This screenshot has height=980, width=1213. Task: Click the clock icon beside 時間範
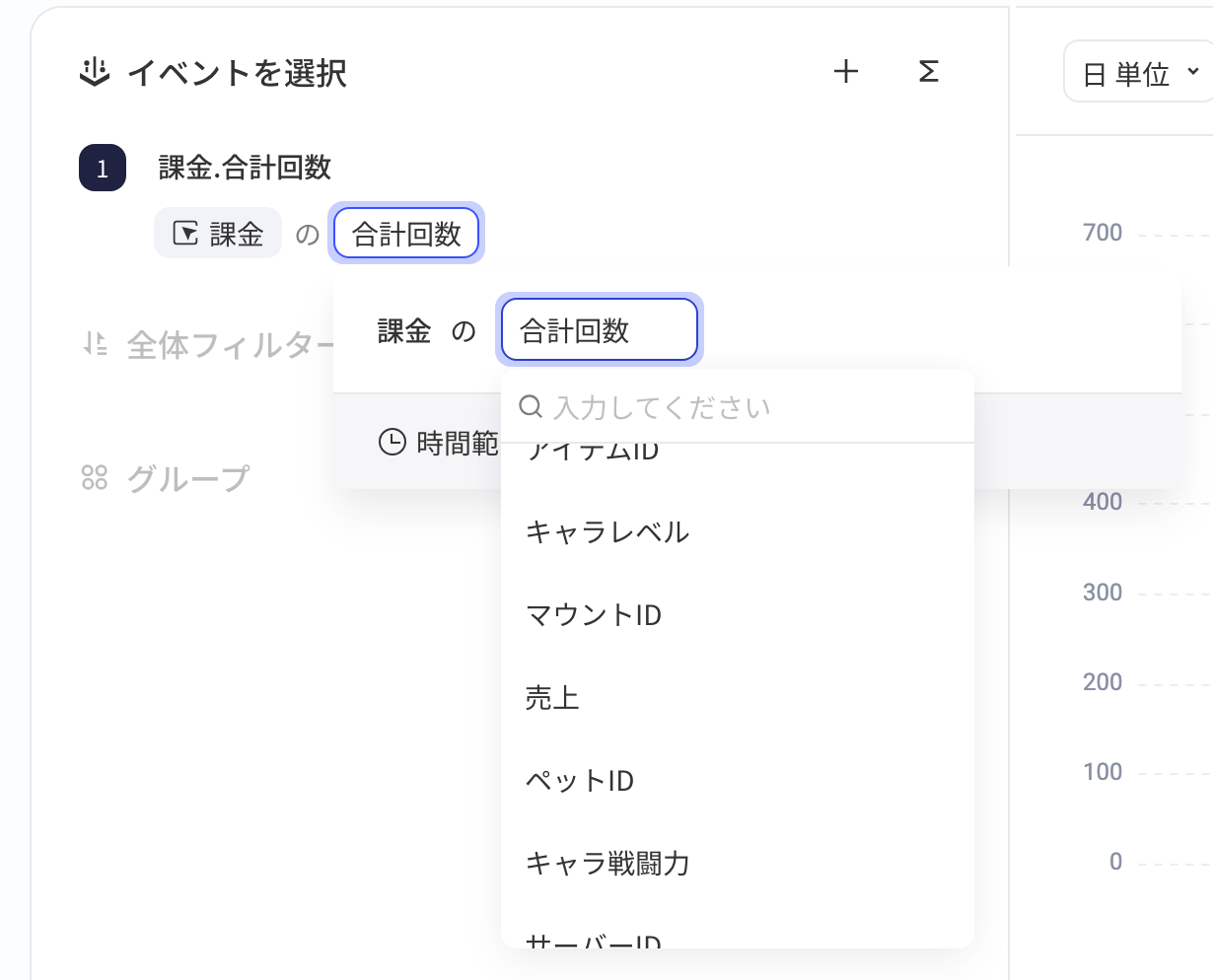392,442
